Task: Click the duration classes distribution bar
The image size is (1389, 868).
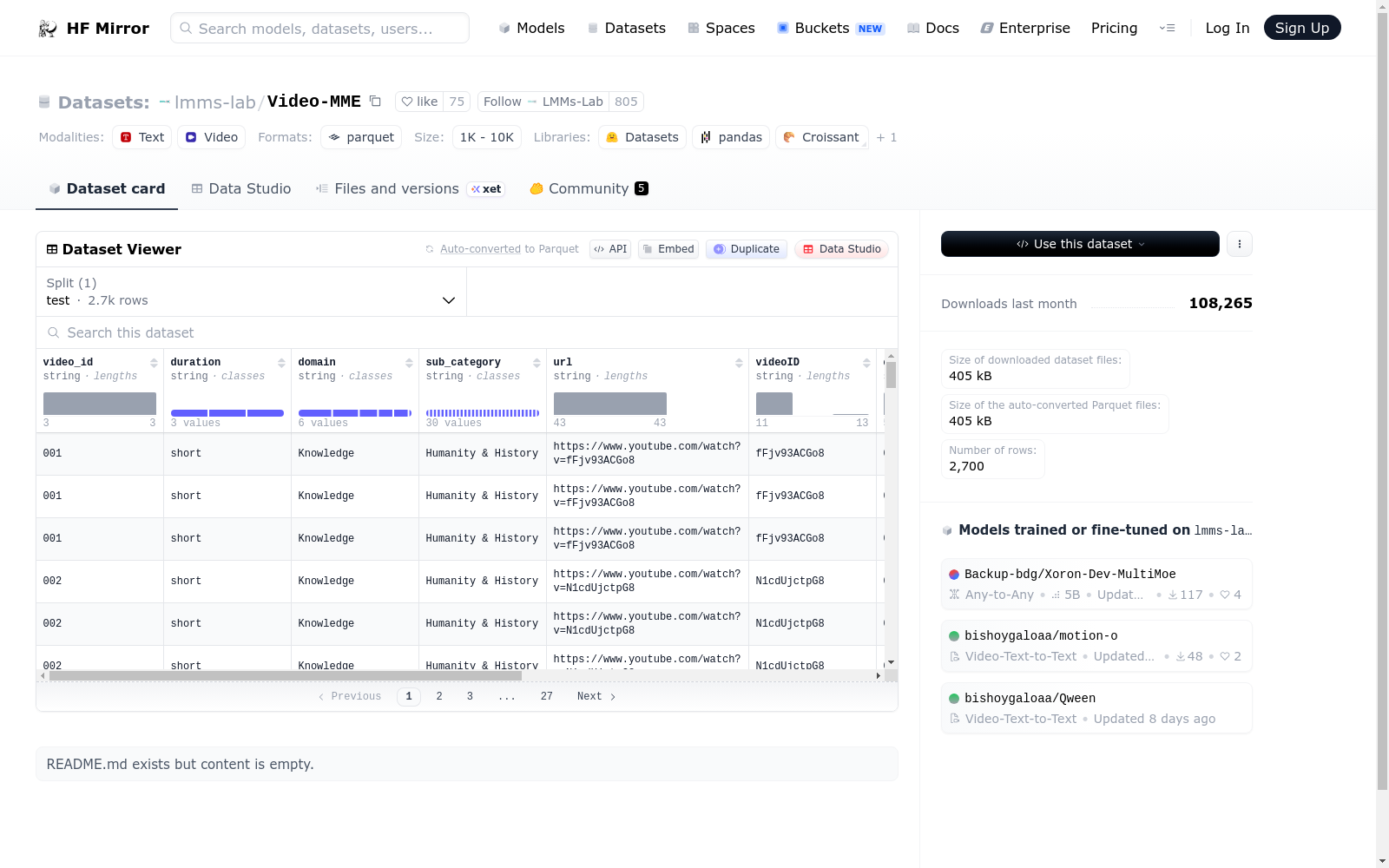Action: [x=227, y=413]
